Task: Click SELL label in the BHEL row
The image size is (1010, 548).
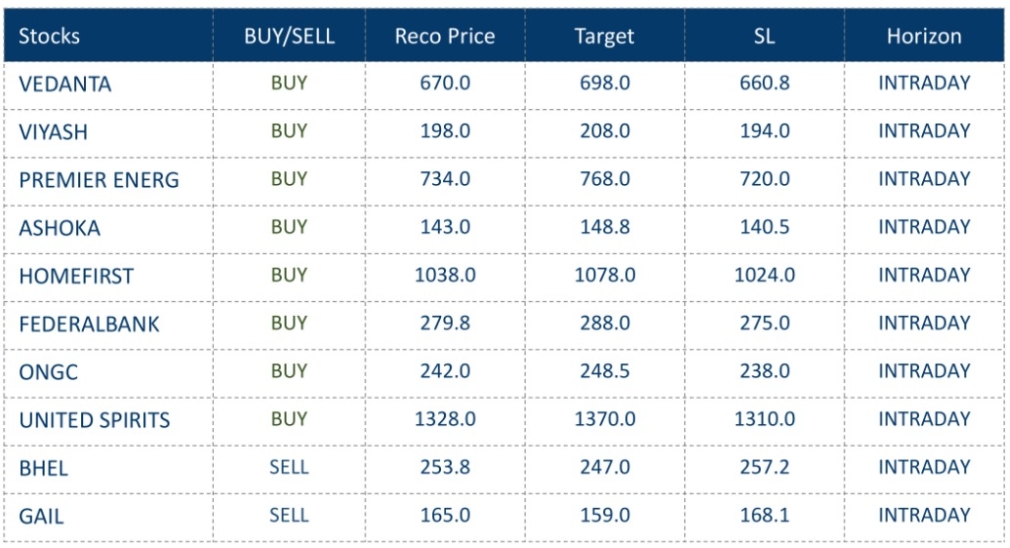Action: [289, 467]
